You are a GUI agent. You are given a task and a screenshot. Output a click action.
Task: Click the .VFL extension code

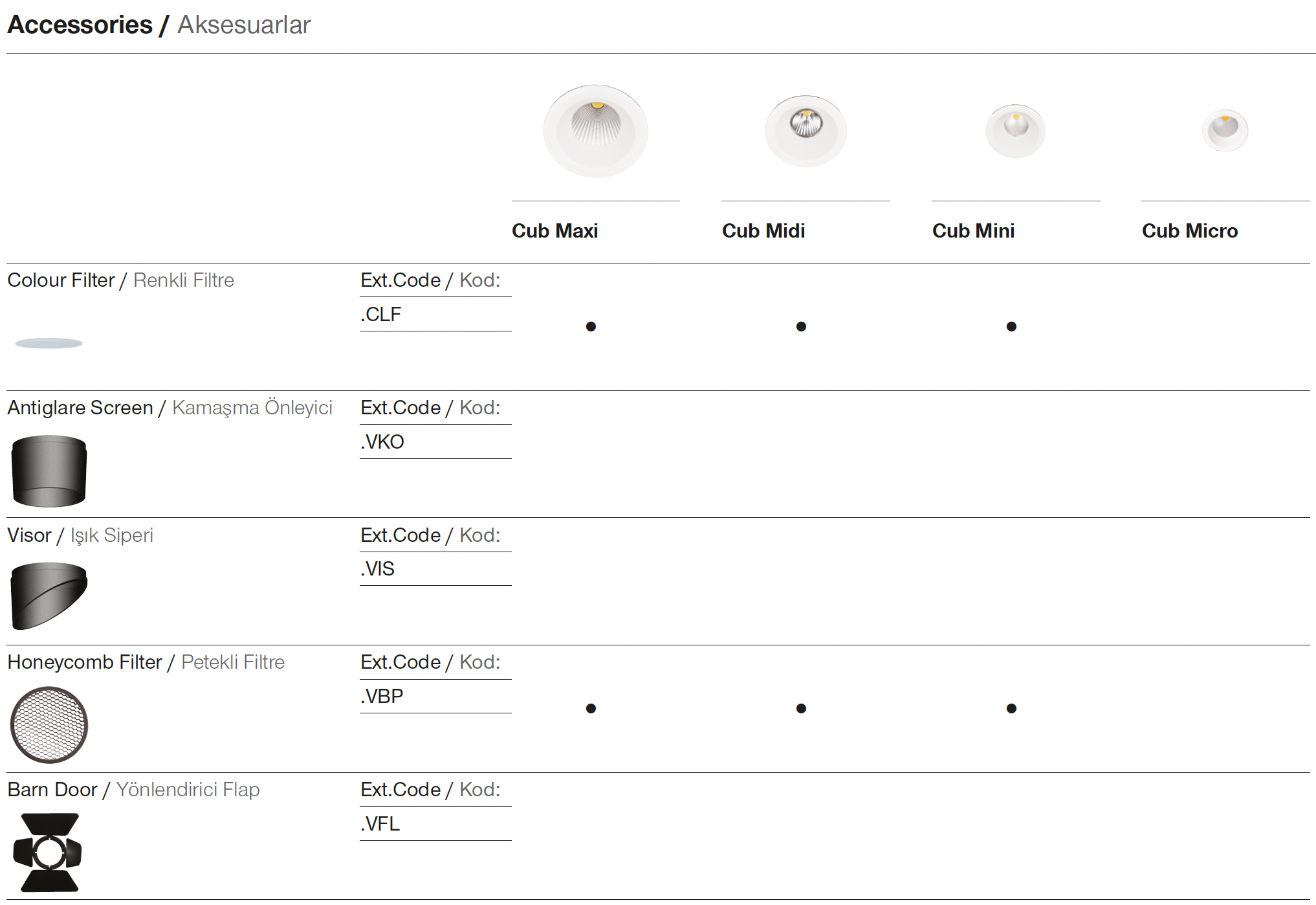coord(380,824)
